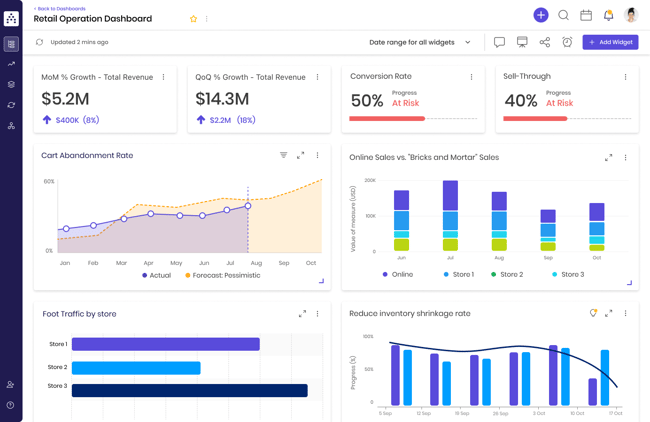
Task: Open notifications bell
Action: pyautogui.click(x=608, y=15)
